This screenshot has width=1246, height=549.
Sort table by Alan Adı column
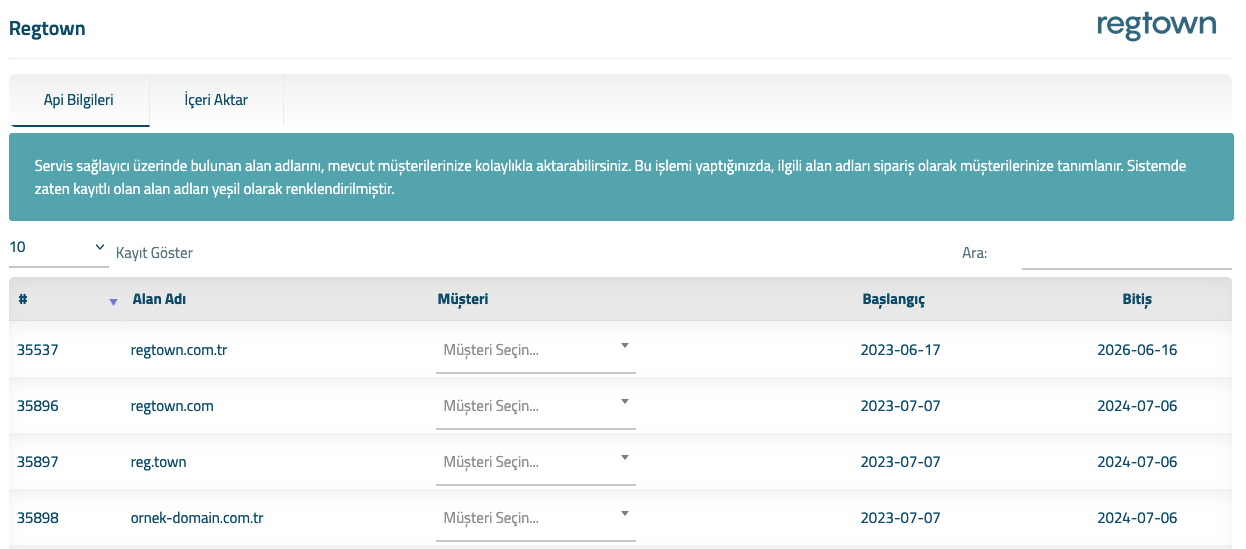click(159, 300)
